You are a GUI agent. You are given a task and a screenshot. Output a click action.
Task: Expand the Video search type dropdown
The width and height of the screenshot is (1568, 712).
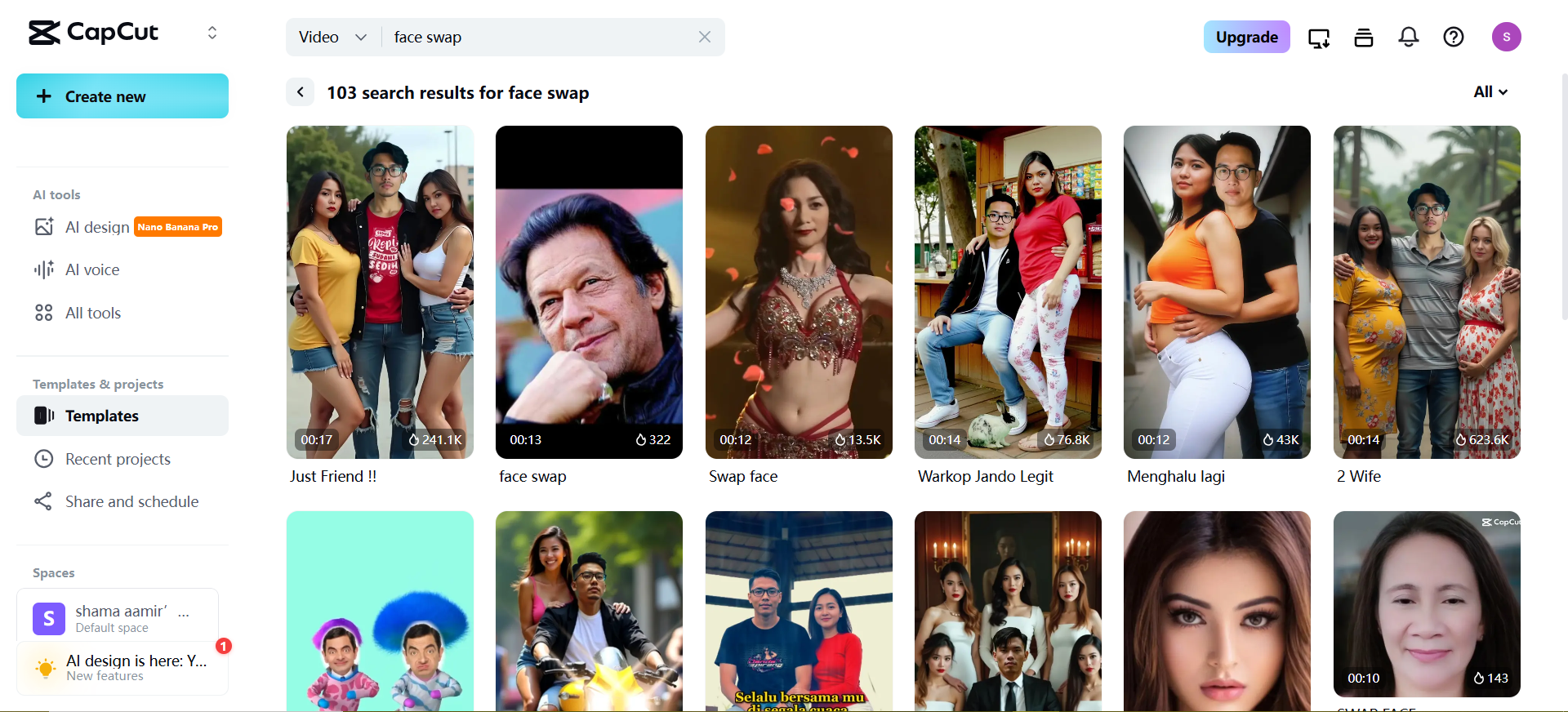332,37
